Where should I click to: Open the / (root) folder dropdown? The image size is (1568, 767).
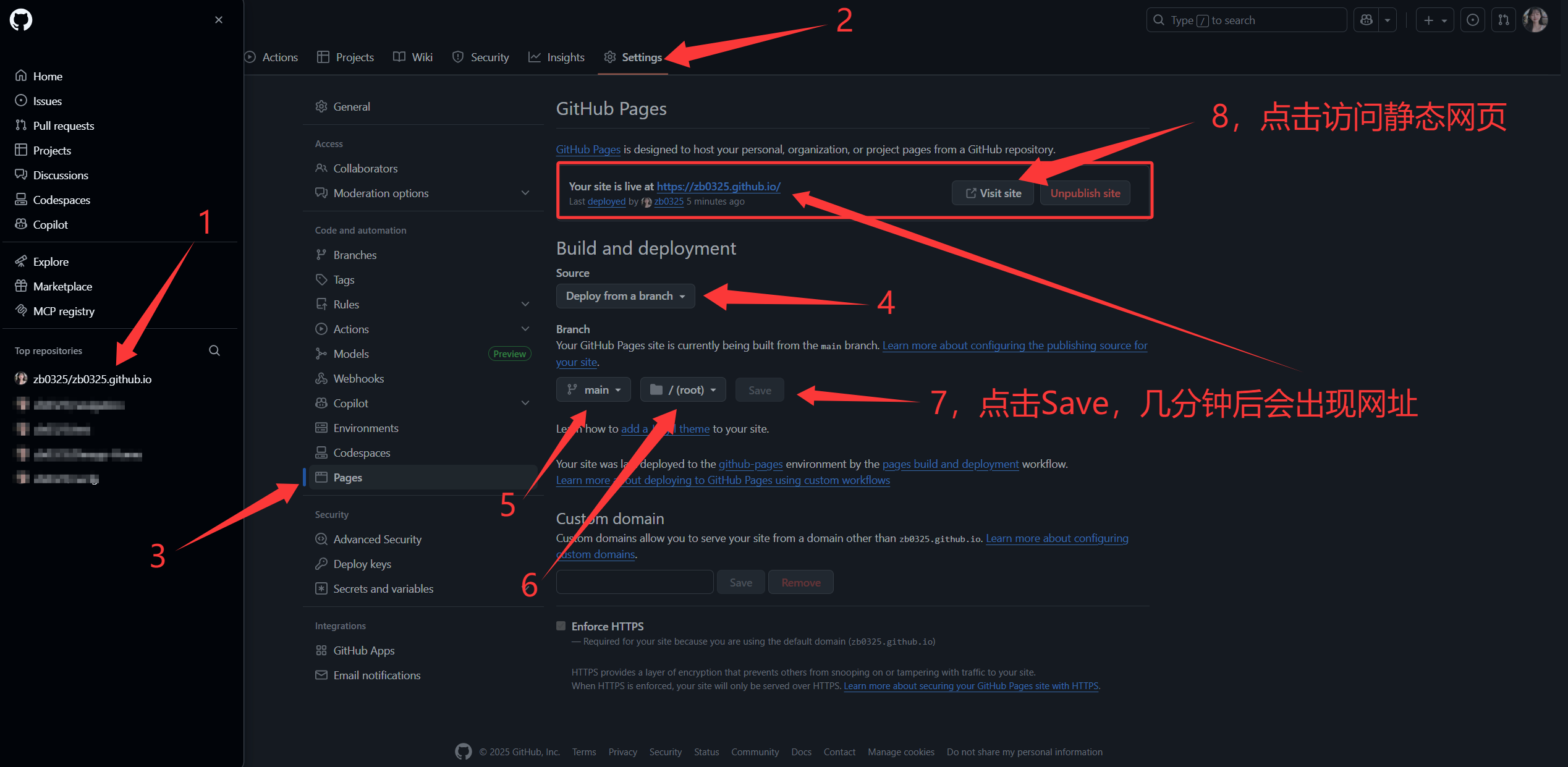pos(683,390)
